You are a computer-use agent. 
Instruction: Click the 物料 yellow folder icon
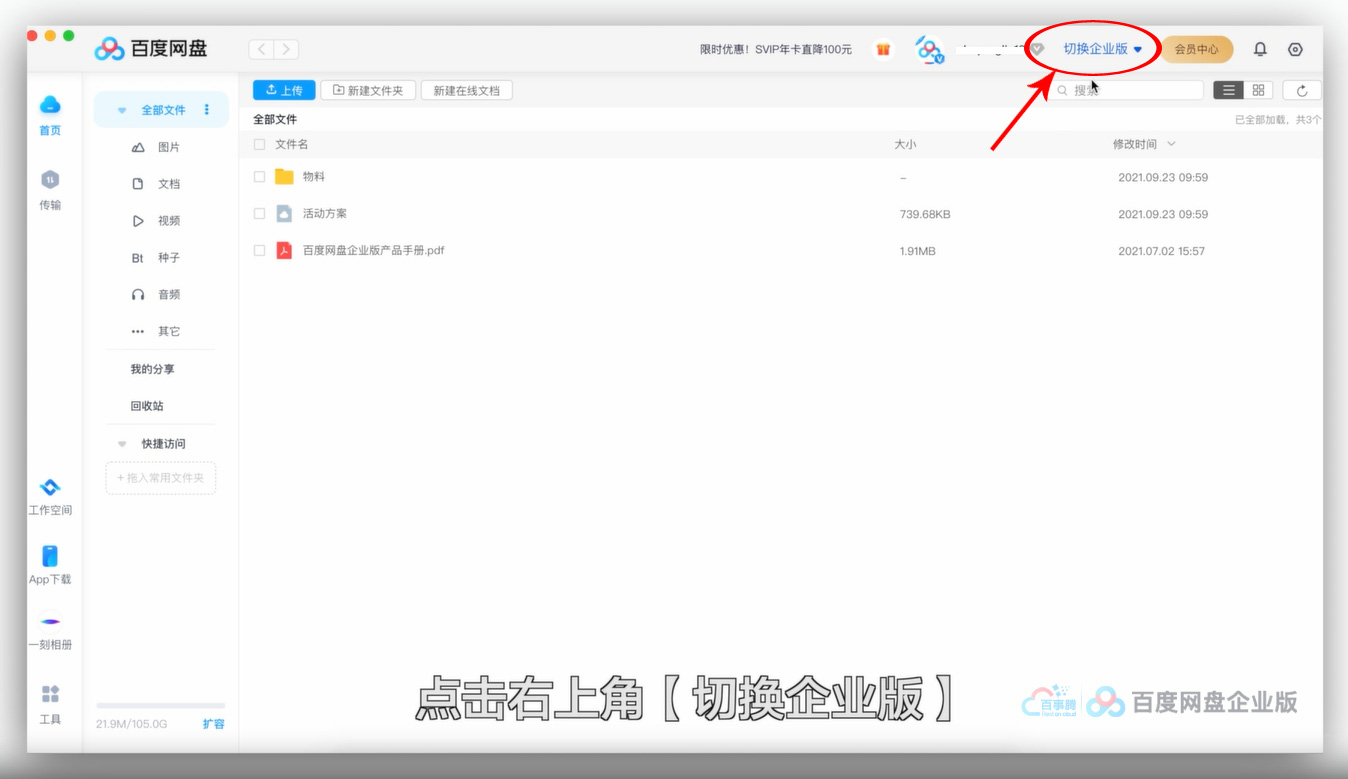(284, 177)
